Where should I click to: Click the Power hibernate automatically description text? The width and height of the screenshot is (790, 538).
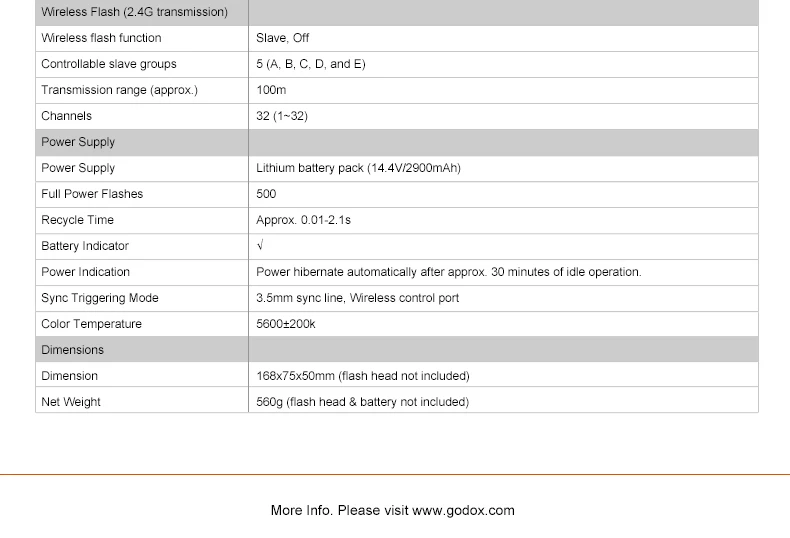(x=448, y=272)
